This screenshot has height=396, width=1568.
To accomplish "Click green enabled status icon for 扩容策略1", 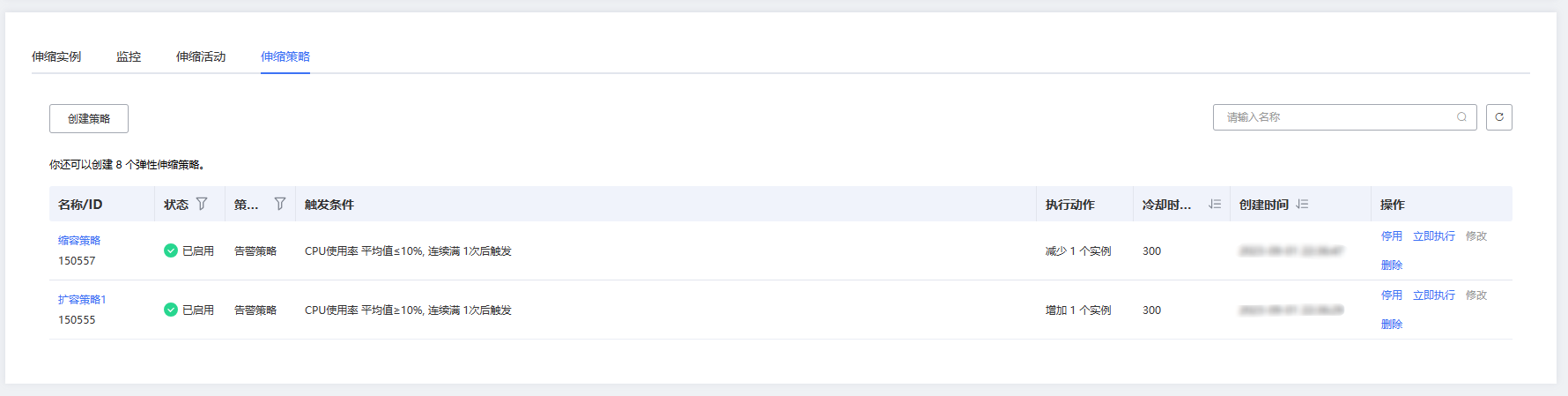I will coord(171,310).
